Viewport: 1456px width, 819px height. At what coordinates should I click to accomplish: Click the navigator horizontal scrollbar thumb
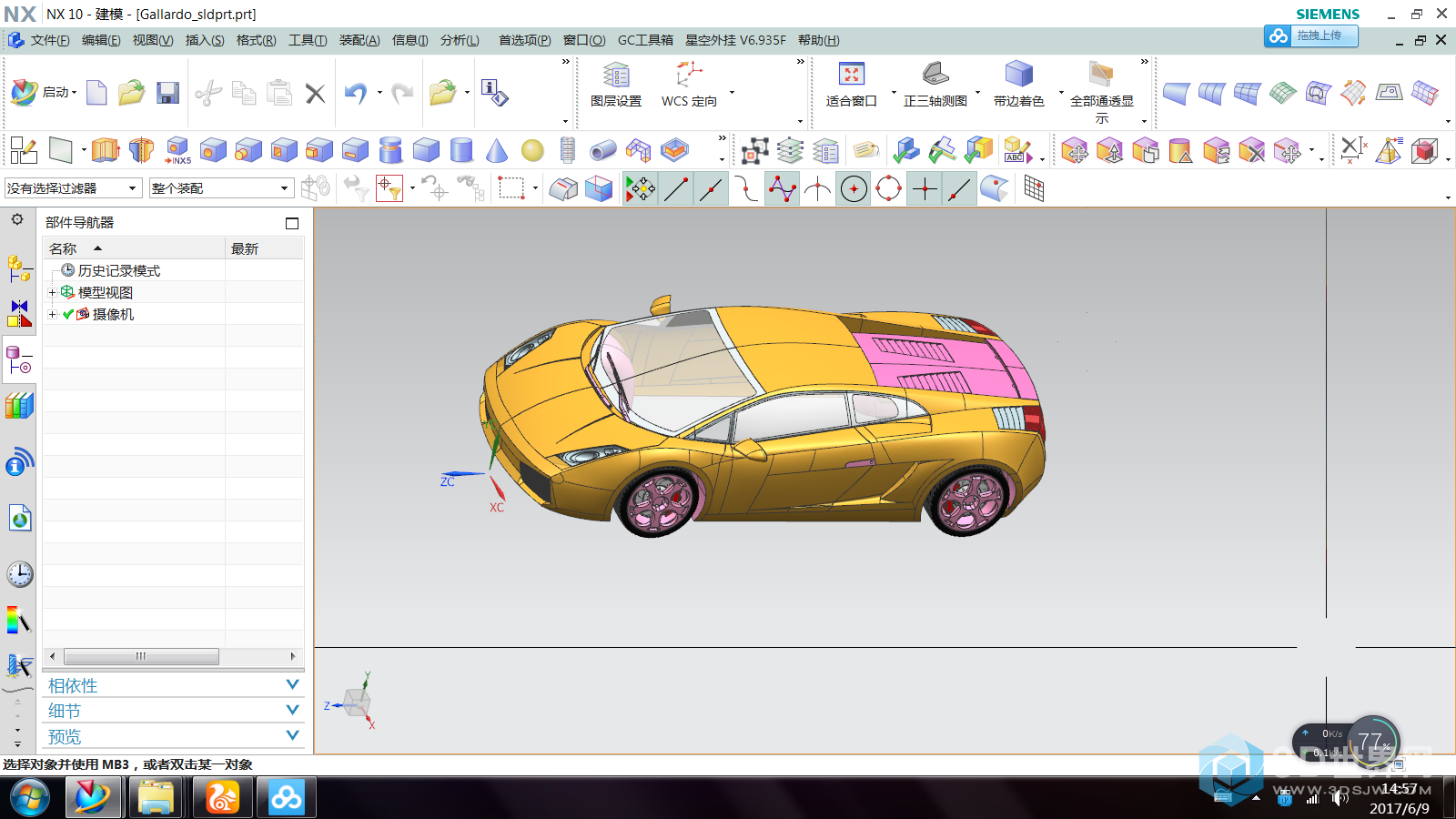pyautogui.click(x=141, y=656)
